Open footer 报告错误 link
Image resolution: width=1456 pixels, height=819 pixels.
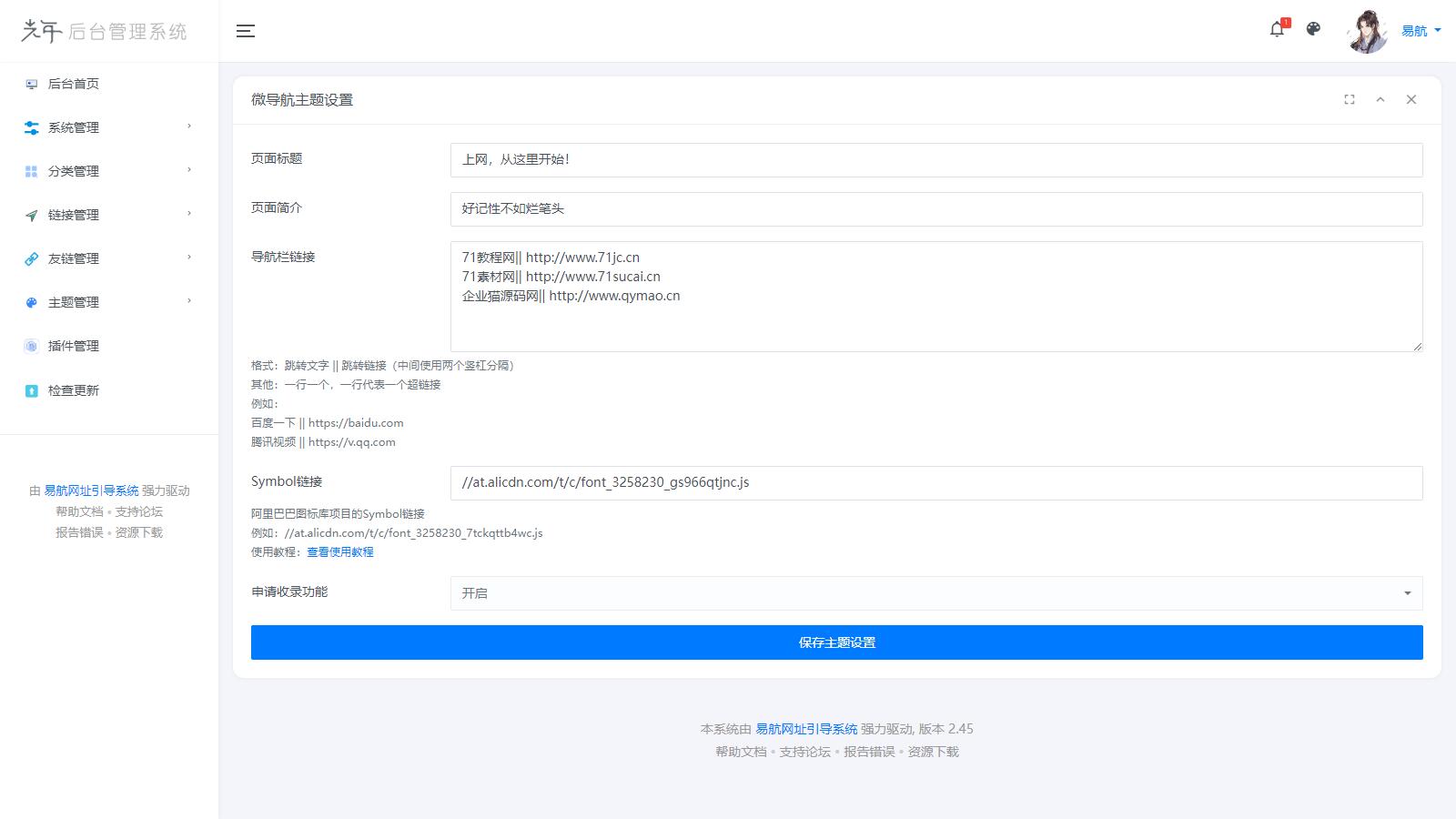point(869,752)
